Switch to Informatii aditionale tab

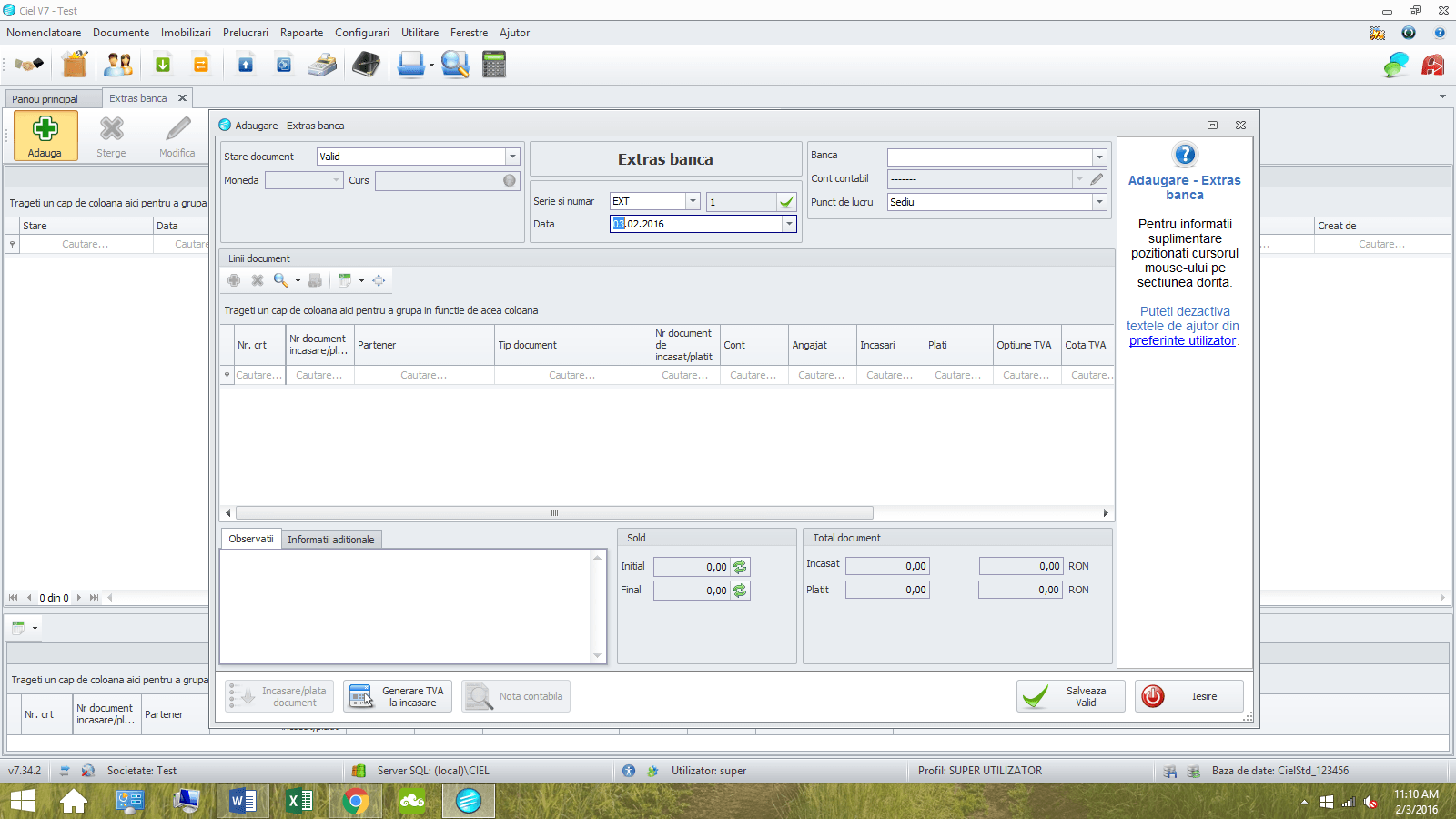tap(331, 540)
